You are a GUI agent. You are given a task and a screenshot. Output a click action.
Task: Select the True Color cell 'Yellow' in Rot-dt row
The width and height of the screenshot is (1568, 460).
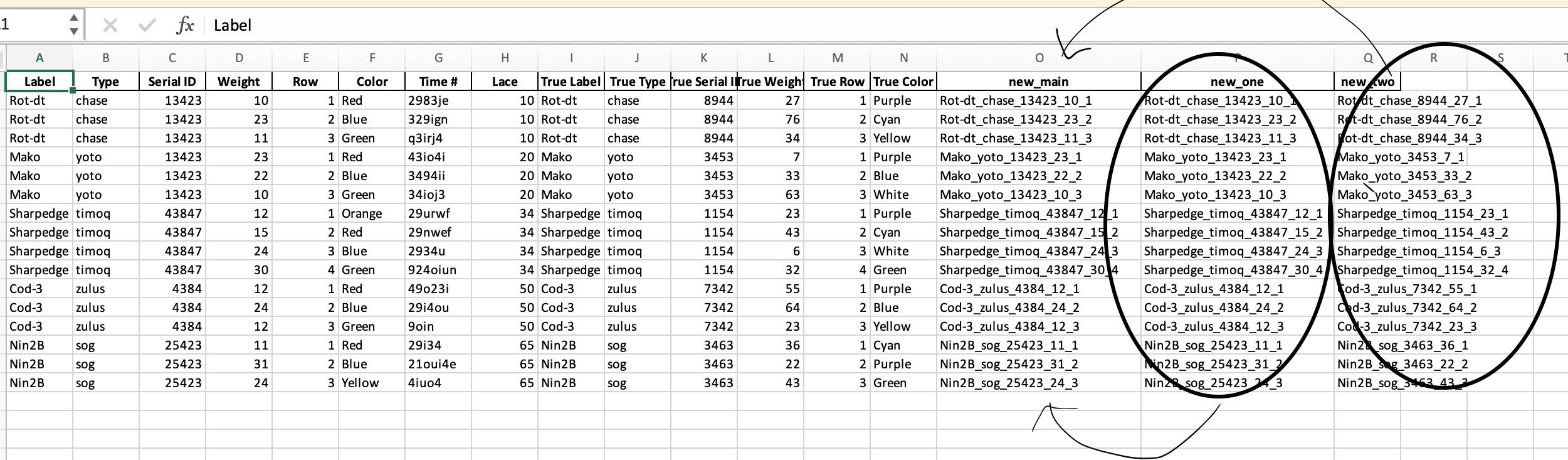(x=903, y=138)
